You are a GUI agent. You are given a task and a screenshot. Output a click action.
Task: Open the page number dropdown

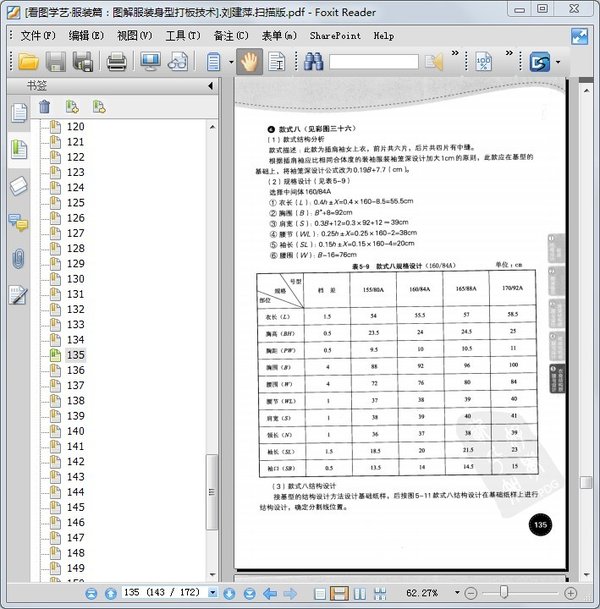click(212, 593)
